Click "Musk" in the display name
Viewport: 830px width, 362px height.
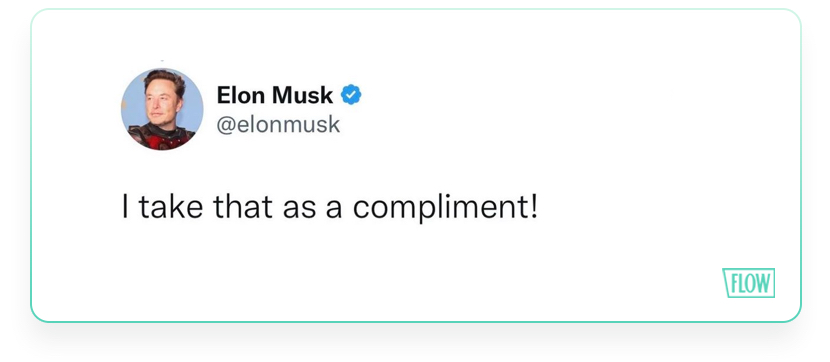click(303, 95)
